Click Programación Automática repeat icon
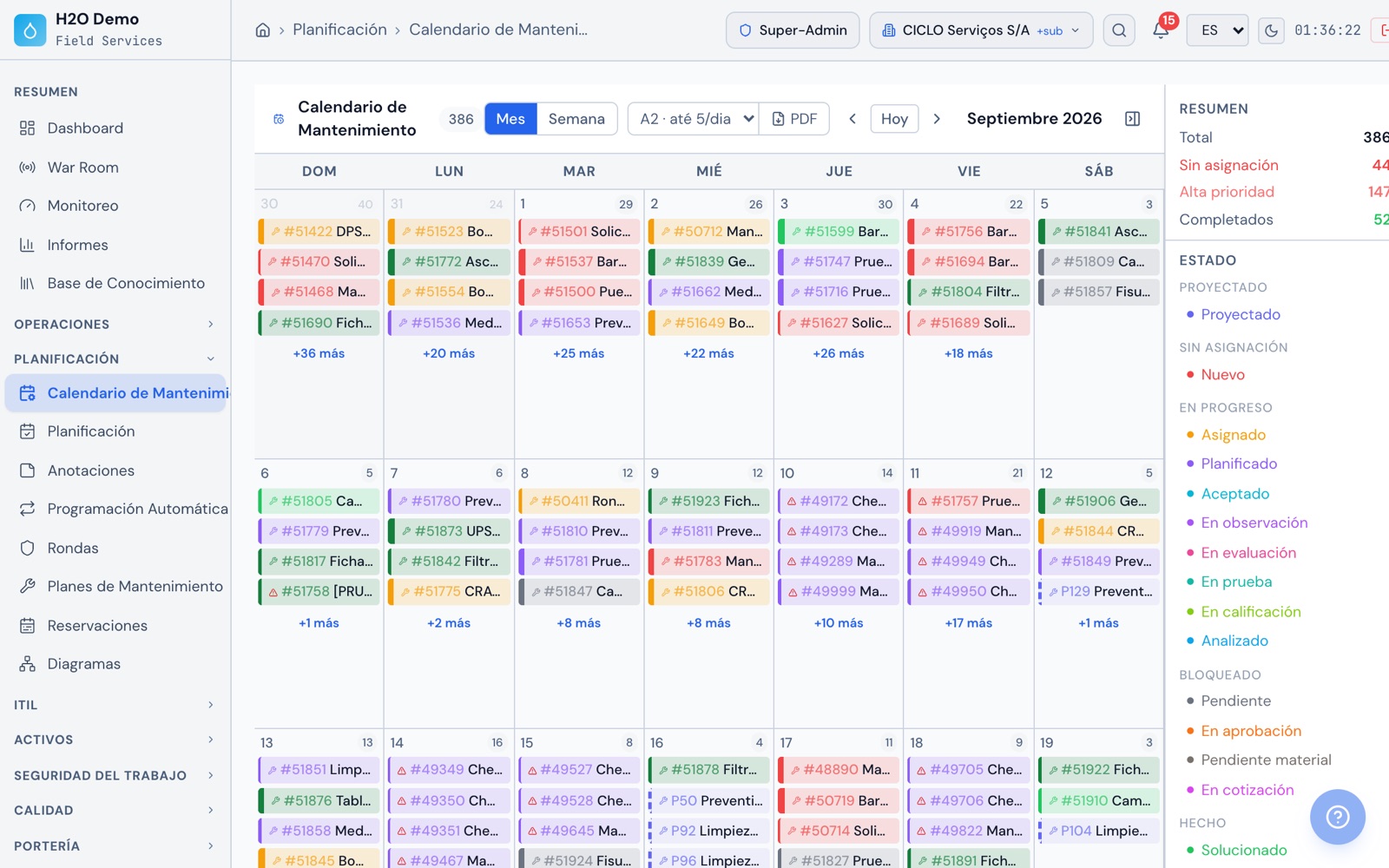This screenshot has height=868, width=1389. (x=28, y=509)
